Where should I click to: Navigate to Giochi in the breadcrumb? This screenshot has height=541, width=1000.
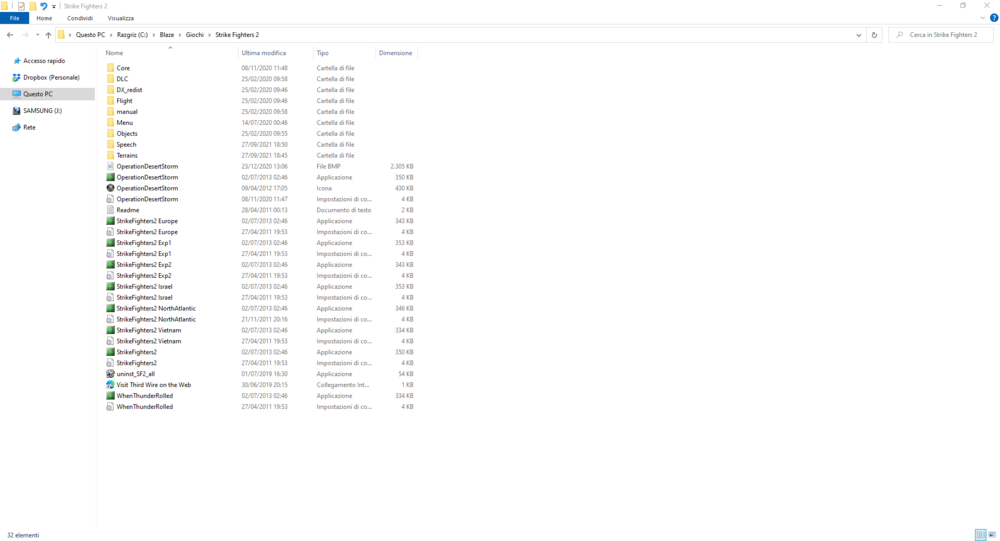195,35
